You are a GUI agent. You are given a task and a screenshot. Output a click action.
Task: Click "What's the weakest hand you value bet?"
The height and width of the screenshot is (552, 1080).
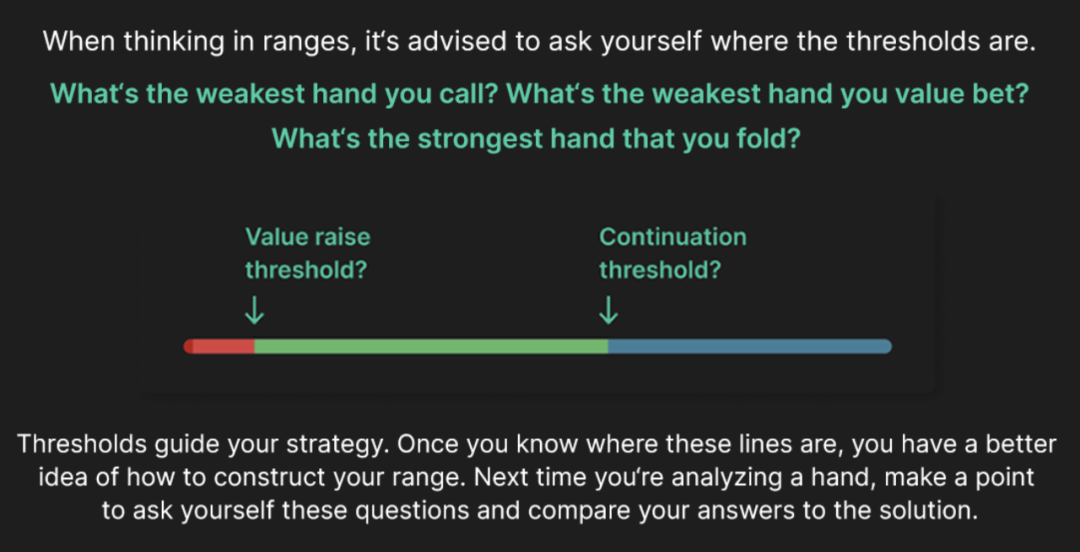point(768,94)
